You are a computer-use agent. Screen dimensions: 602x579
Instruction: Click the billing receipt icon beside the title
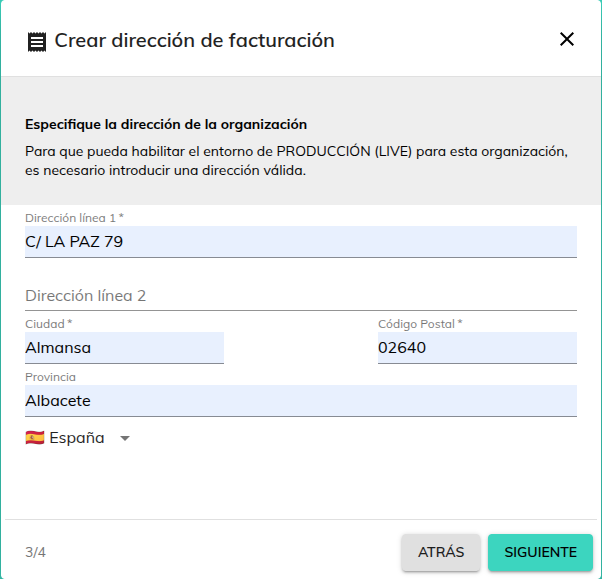click(x=37, y=42)
